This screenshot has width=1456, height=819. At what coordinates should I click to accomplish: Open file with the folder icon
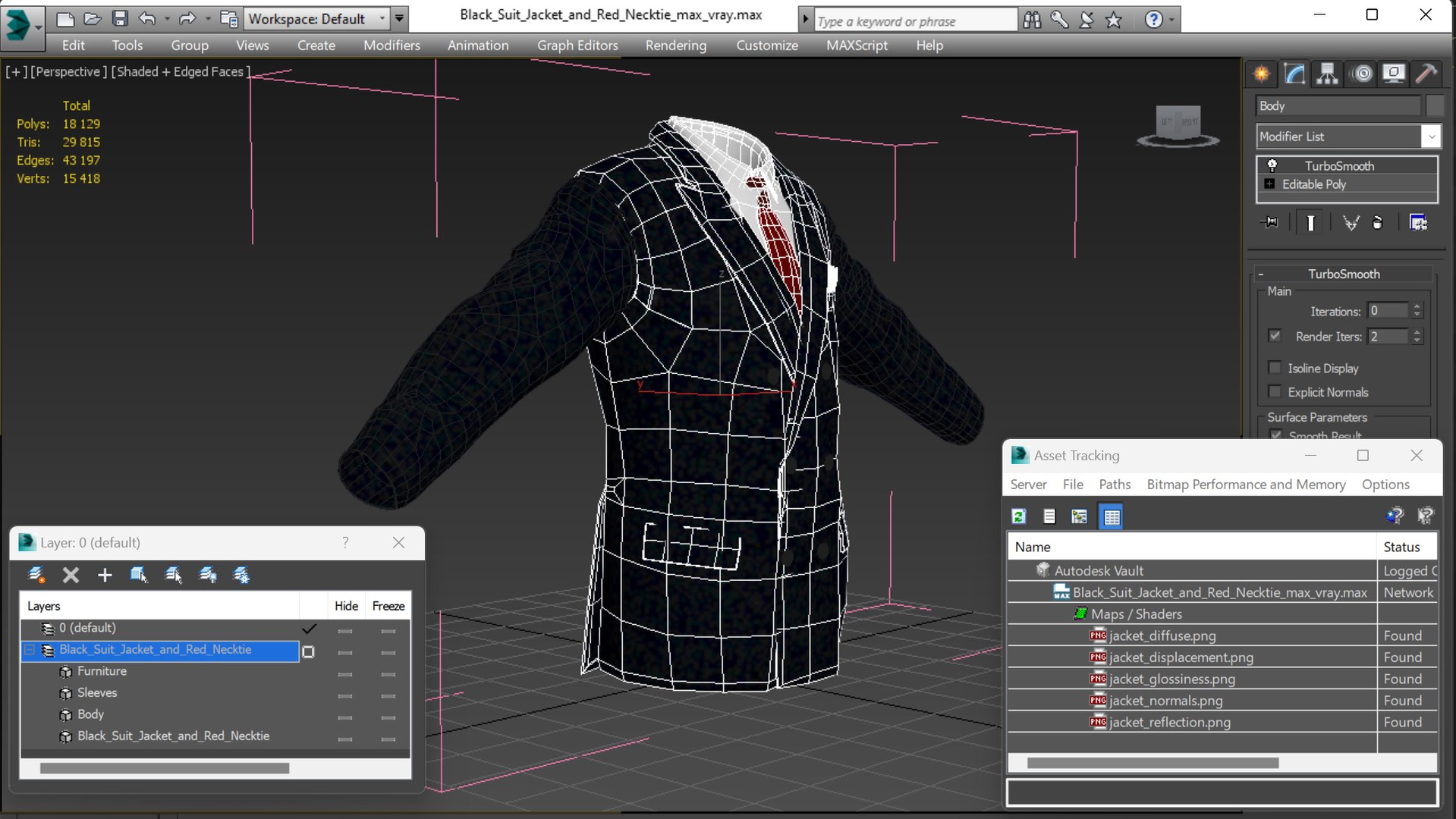point(93,18)
